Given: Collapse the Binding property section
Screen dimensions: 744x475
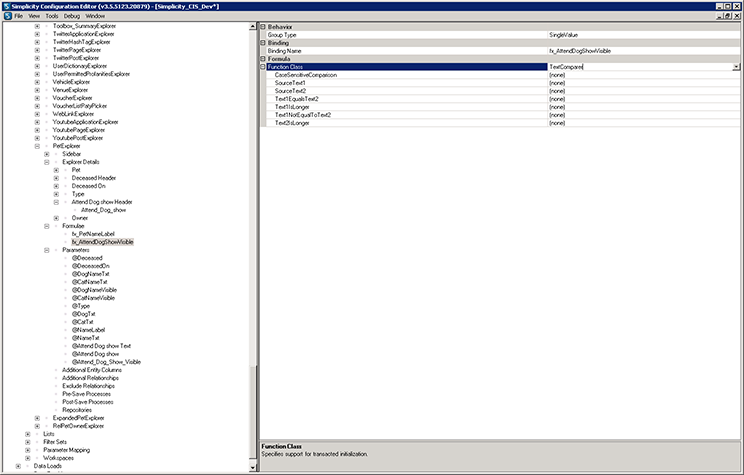Looking at the screenshot, I should (x=263, y=43).
